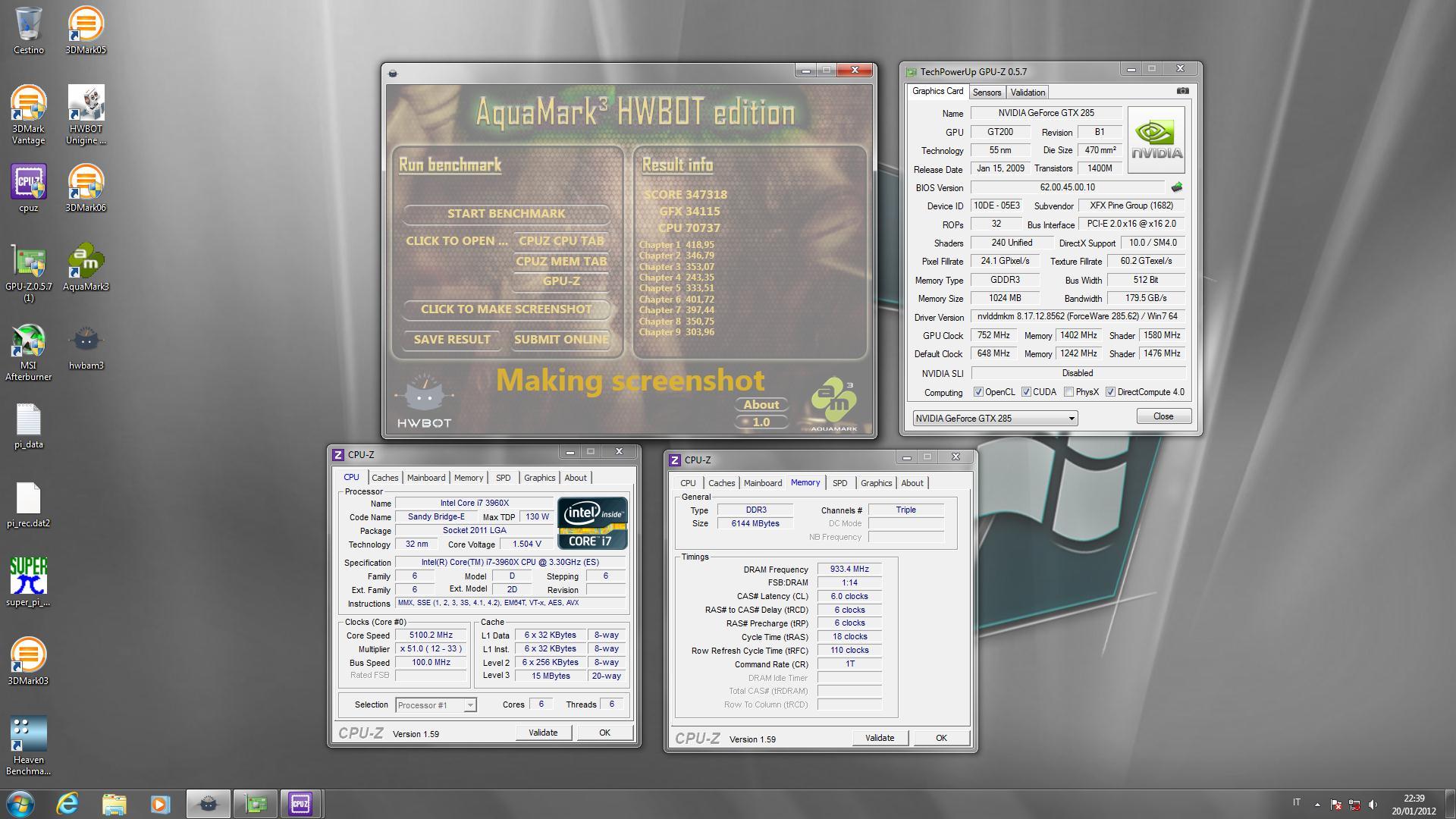Image resolution: width=1456 pixels, height=819 pixels.
Task: Switch to the CPU-Z taskbar item
Action: point(301,804)
